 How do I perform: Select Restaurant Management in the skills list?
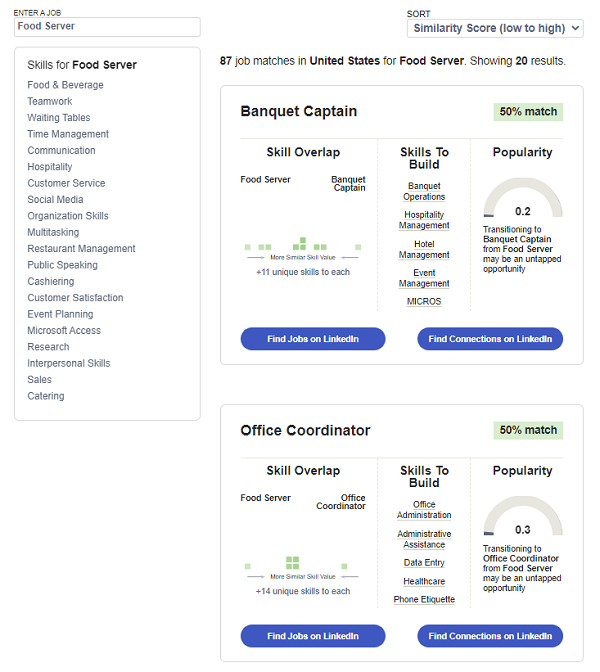81,249
